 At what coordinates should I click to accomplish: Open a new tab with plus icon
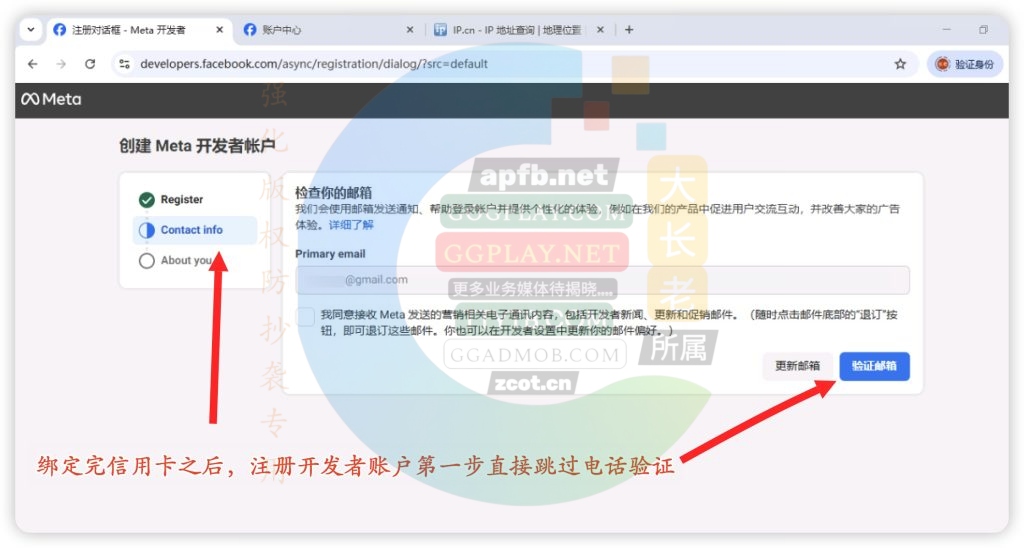click(629, 30)
